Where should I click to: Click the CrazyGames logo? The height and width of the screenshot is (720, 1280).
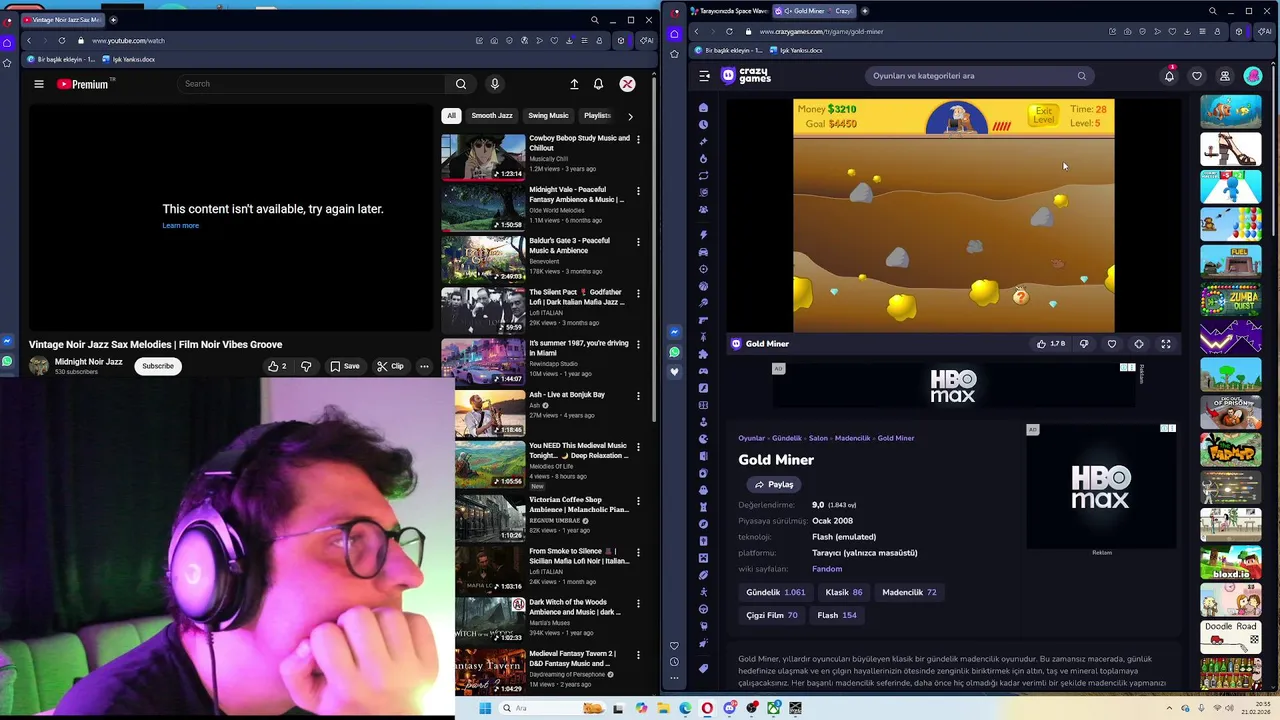click(746, 76)
